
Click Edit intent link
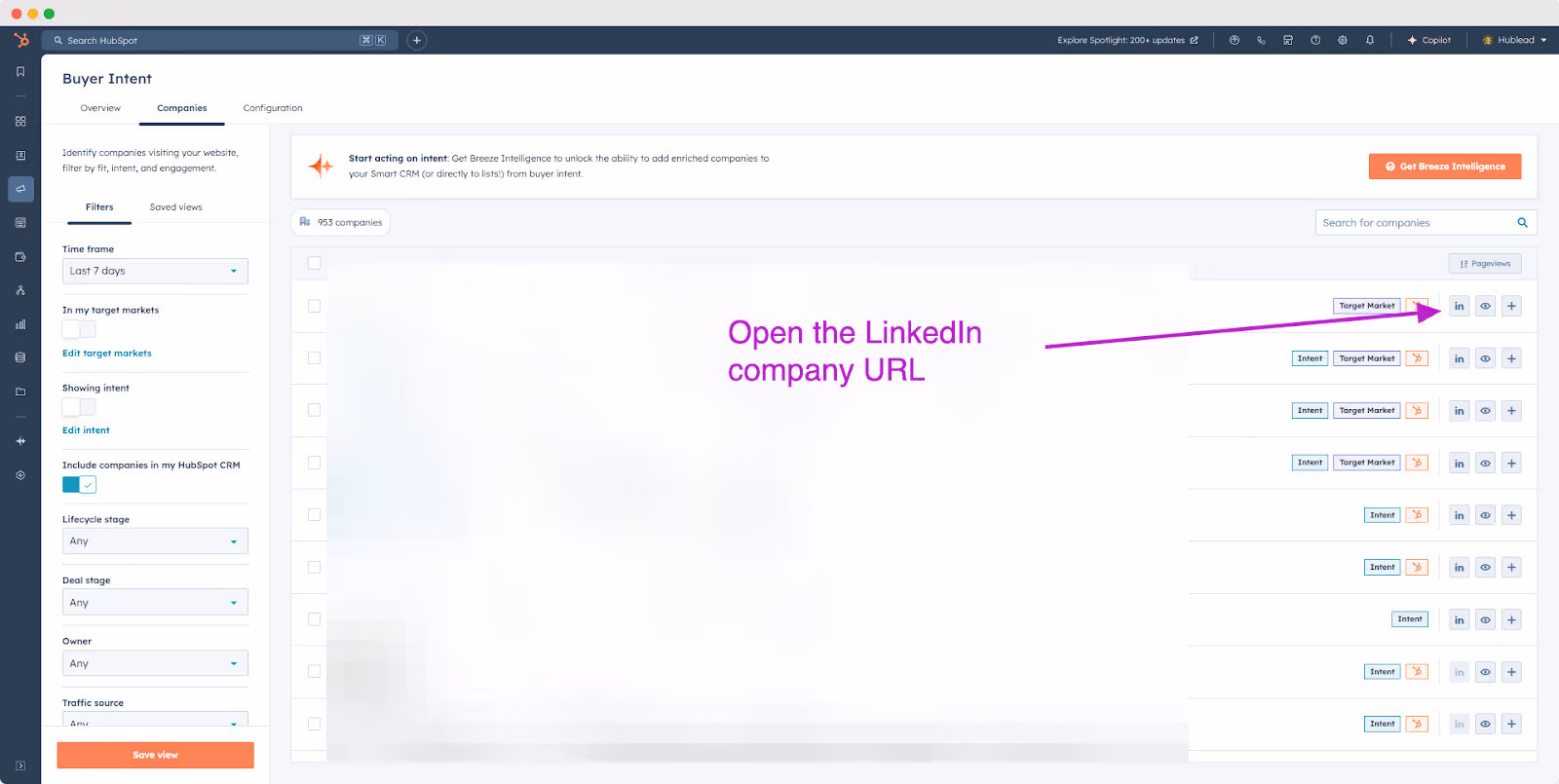86,430
